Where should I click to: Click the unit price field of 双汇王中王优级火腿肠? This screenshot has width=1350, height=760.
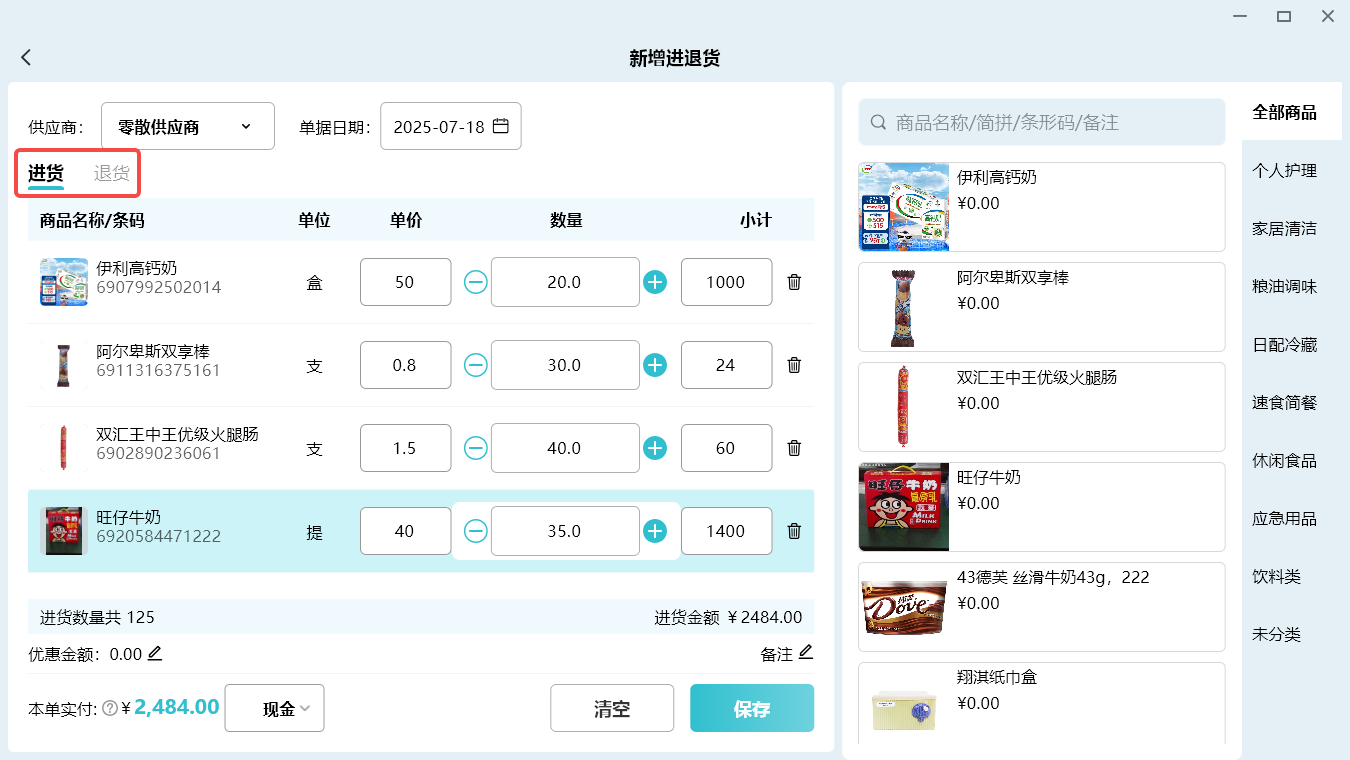(405, 448)
